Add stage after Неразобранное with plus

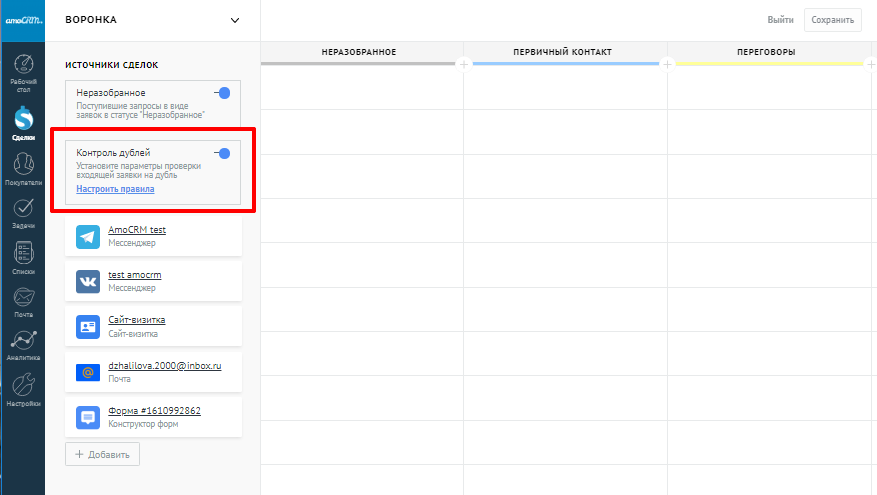coord(463,65)
